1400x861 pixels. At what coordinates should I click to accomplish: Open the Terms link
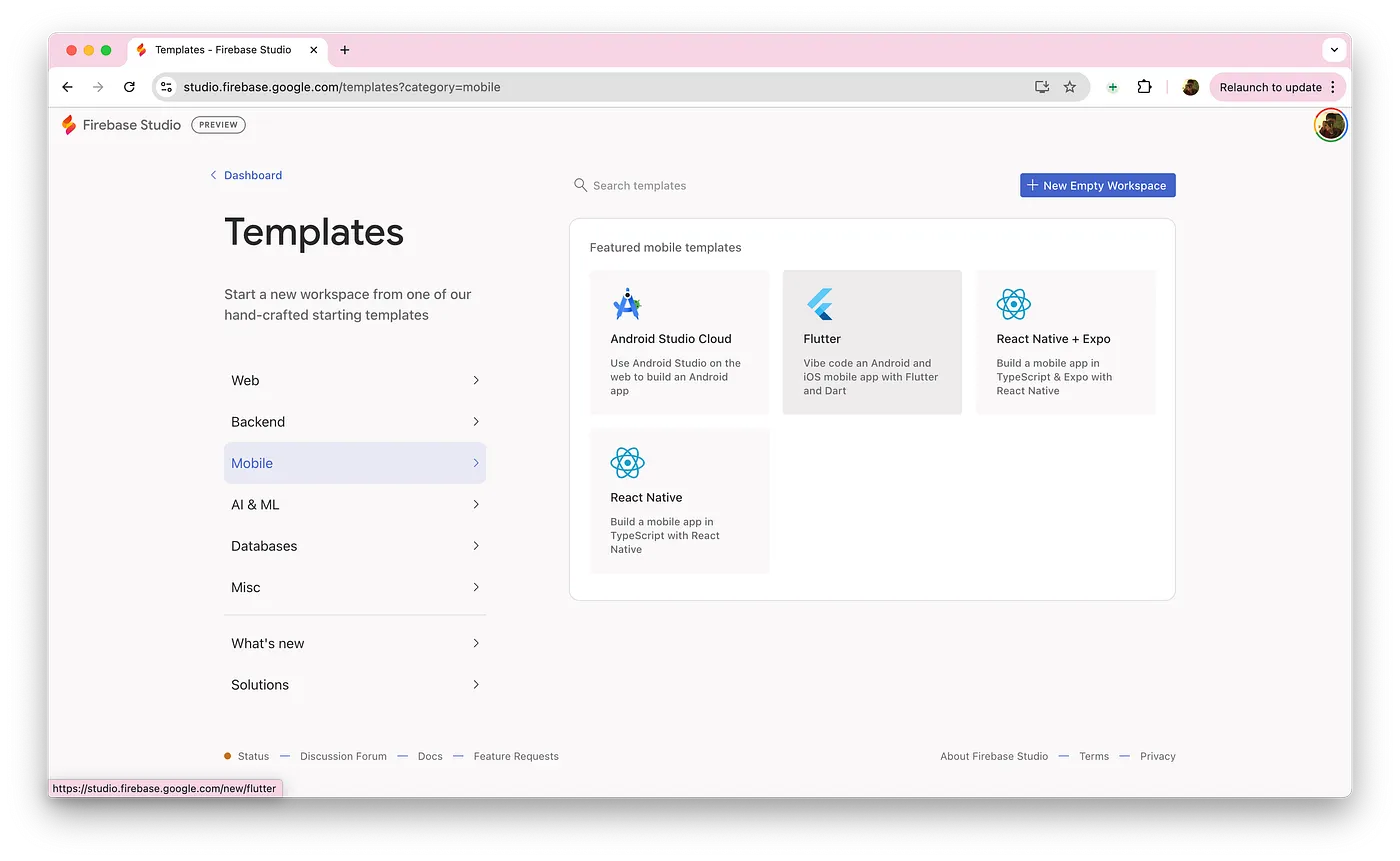pos(1094,756)
